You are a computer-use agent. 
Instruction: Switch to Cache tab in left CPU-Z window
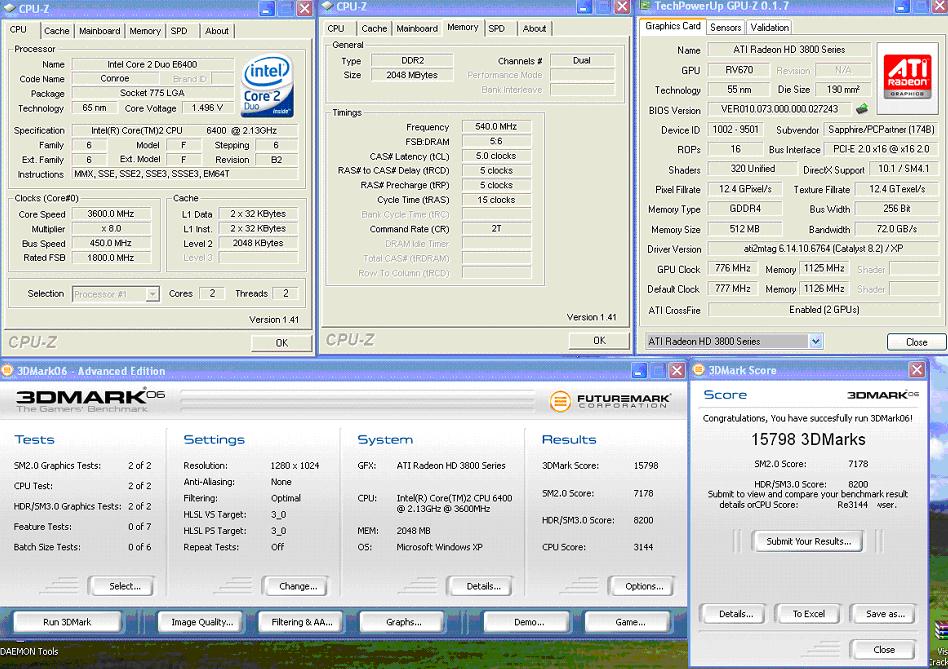click(57, 31)
